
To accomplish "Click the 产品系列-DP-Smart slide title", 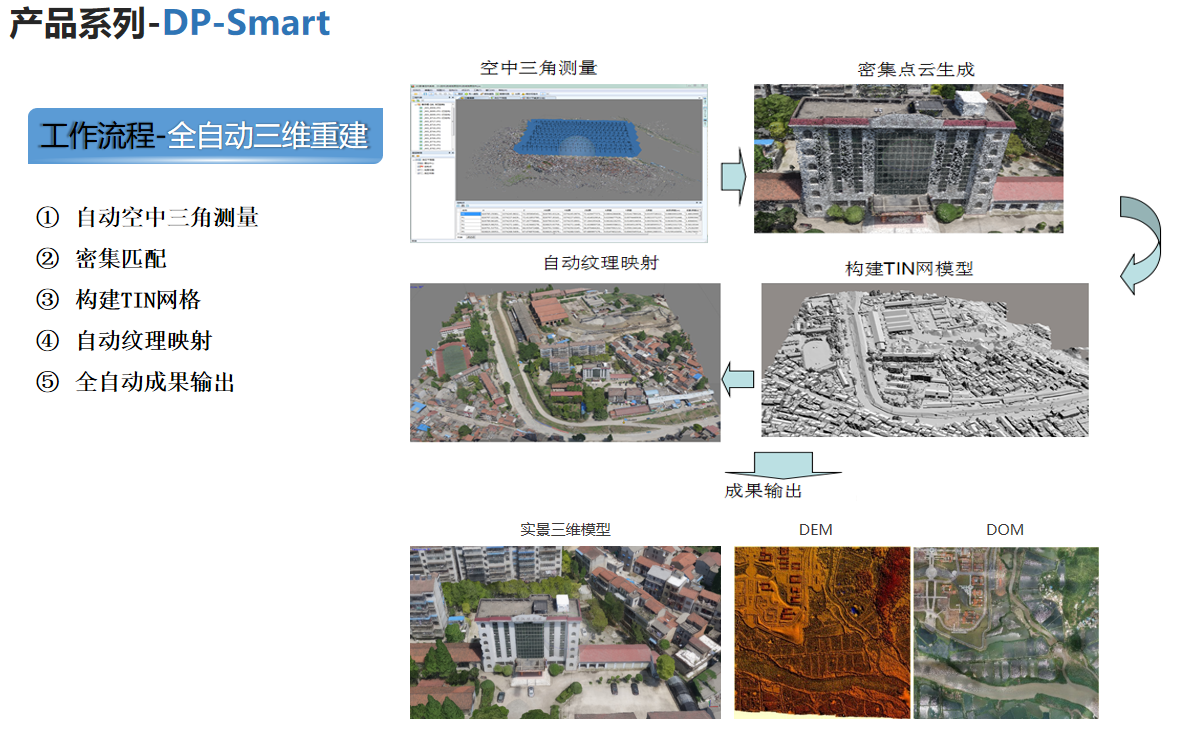I will [x=170, y=23].
